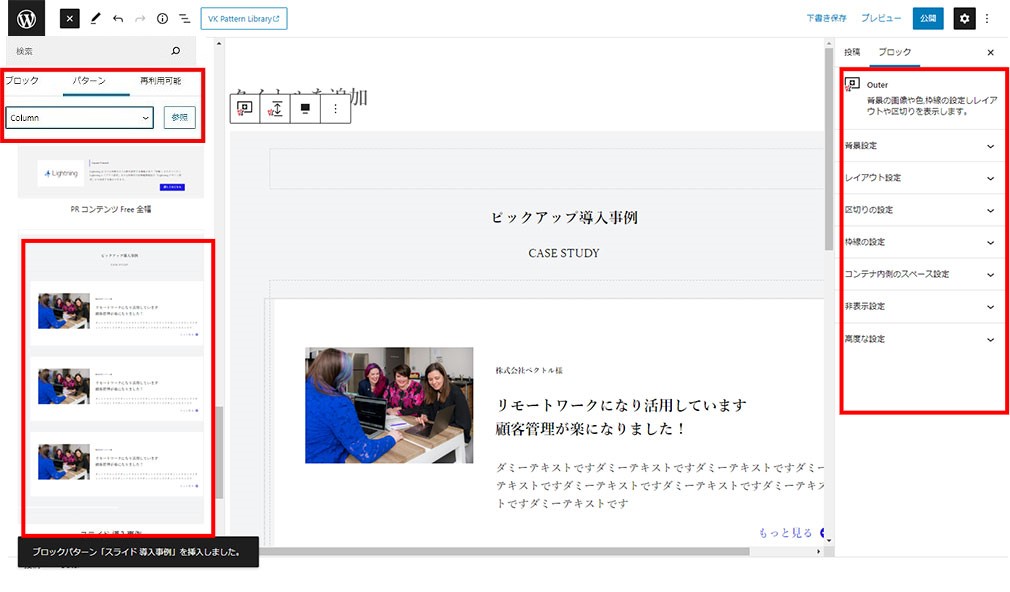
Task: Select the pencil edit tools icon
Action: pos(96,18)
